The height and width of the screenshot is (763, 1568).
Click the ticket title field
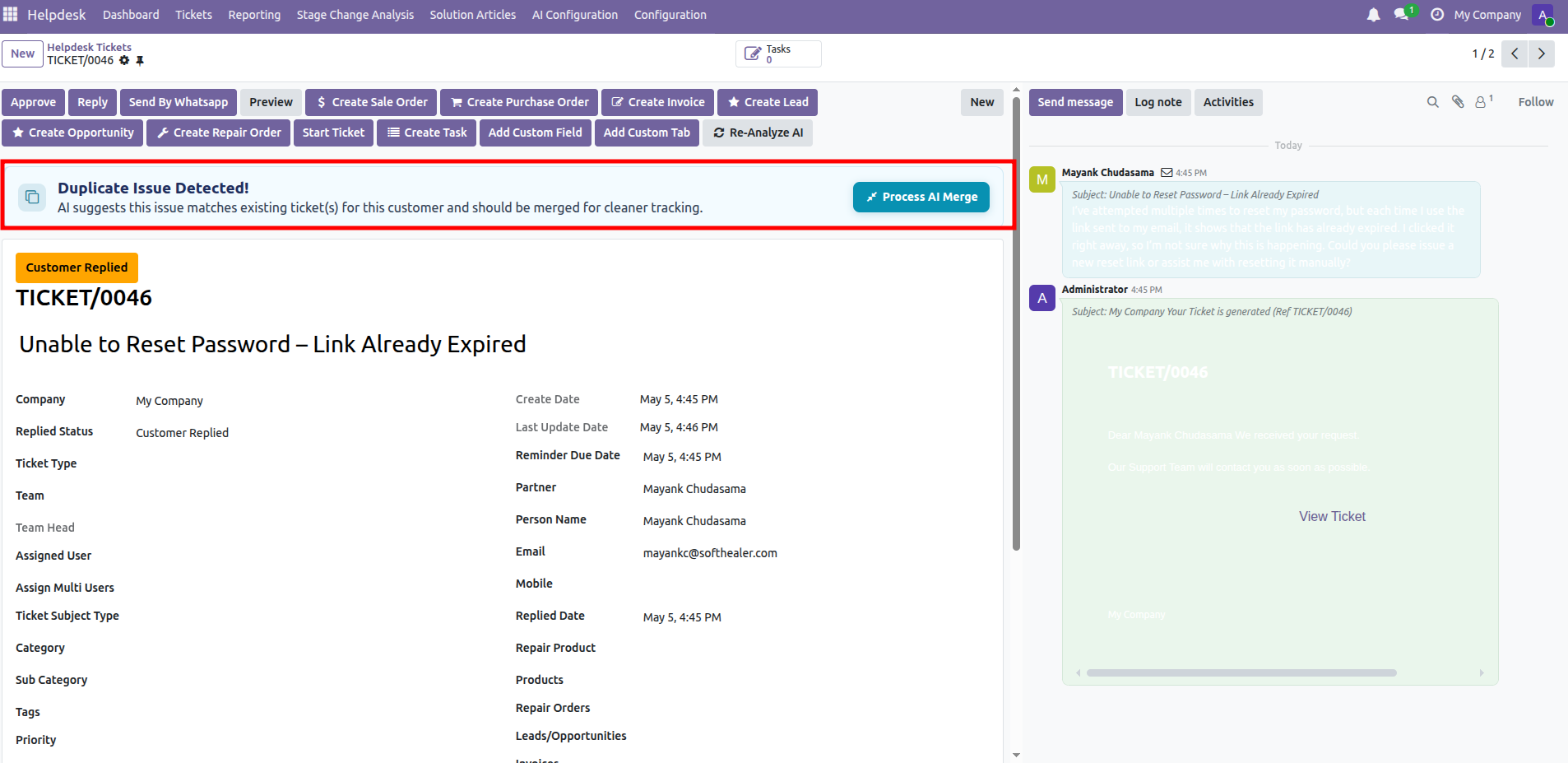tap(272, 344)
